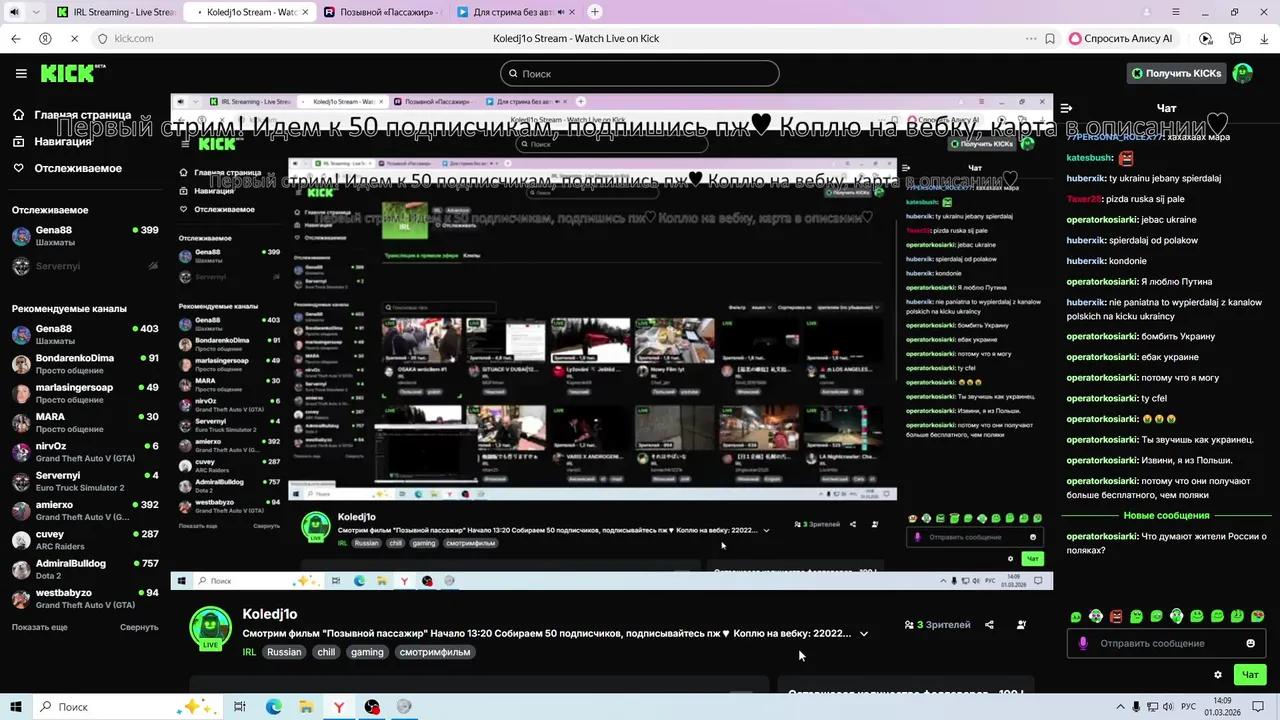Stop page loading with X button
Image resolution: width=1280 pixels, height=720 pixels.
(74, 38)
